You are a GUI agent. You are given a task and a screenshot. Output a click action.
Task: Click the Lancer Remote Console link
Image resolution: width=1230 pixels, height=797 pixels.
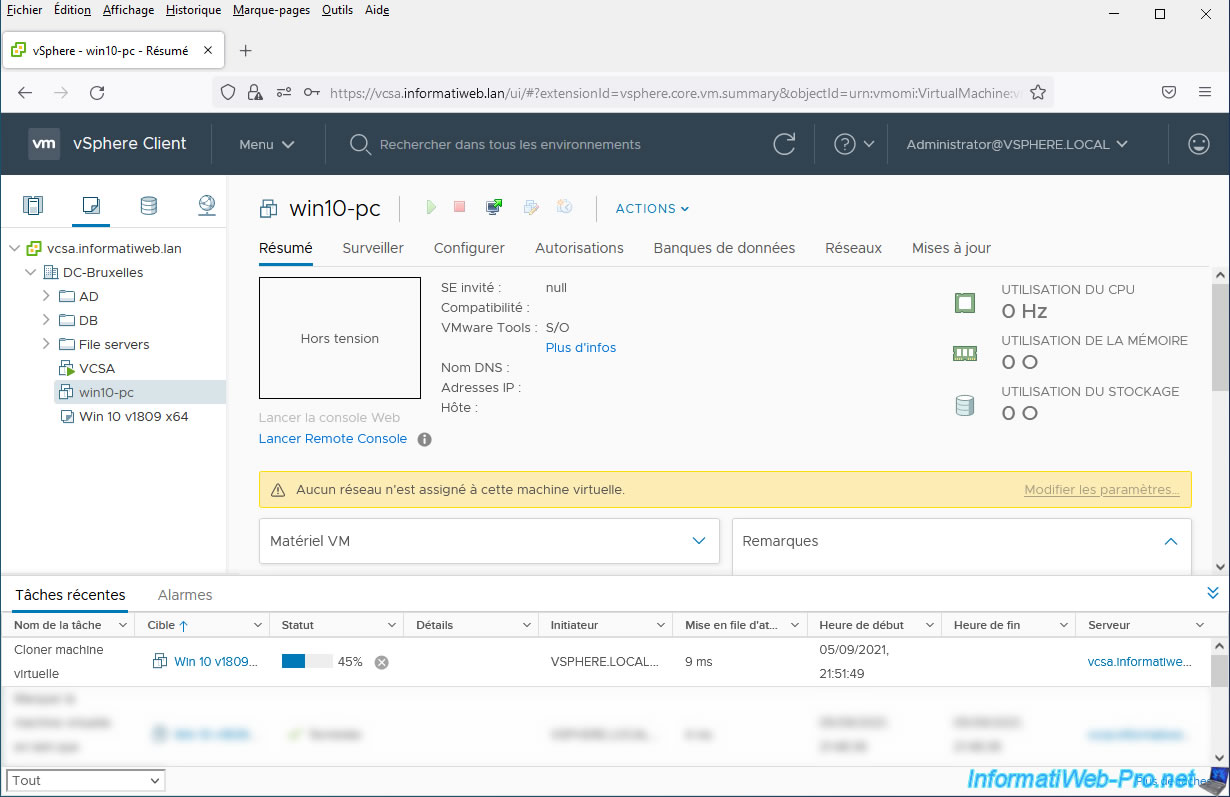coord(333,439)
